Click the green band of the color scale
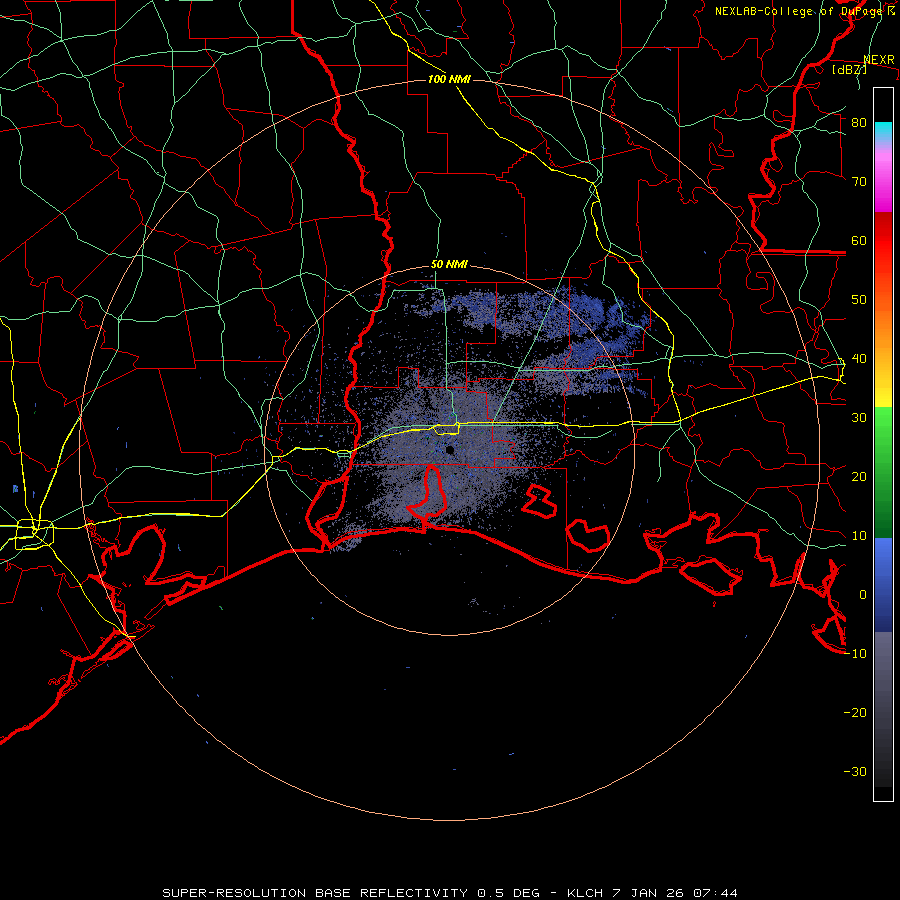The height and width of the screenshot is (900, 900). click(883, 472)
